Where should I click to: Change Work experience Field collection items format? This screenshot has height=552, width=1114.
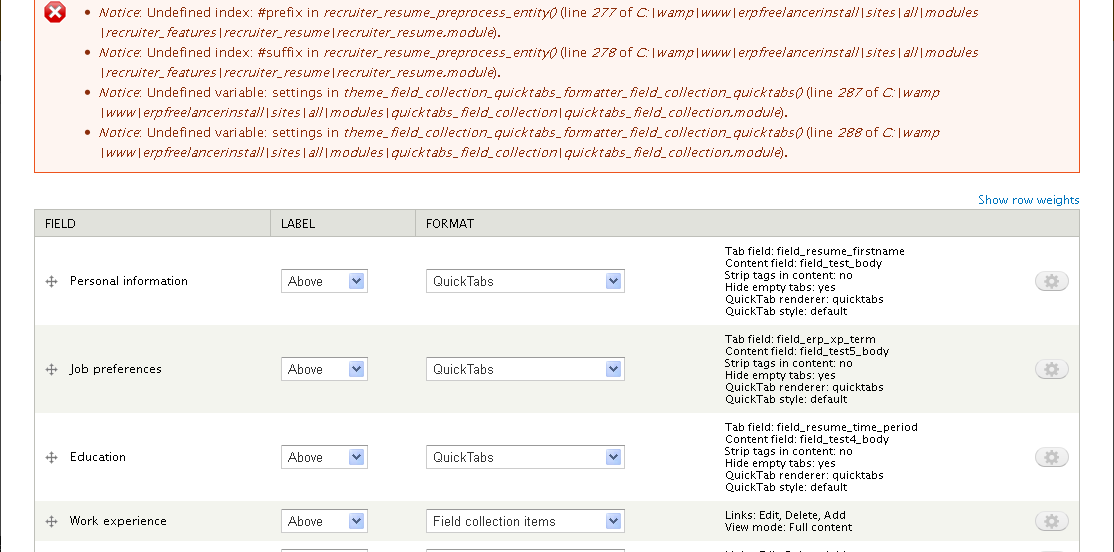tap(525, 522)
